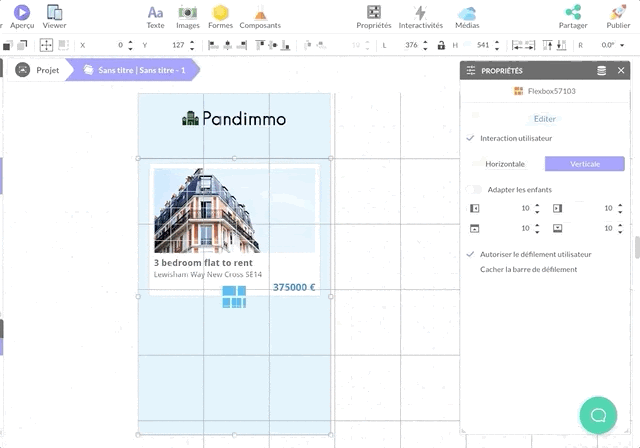Viewport: 640px width, 448px height.
Task: Expand the rotation angle dropdown
Action: (622, 45)
